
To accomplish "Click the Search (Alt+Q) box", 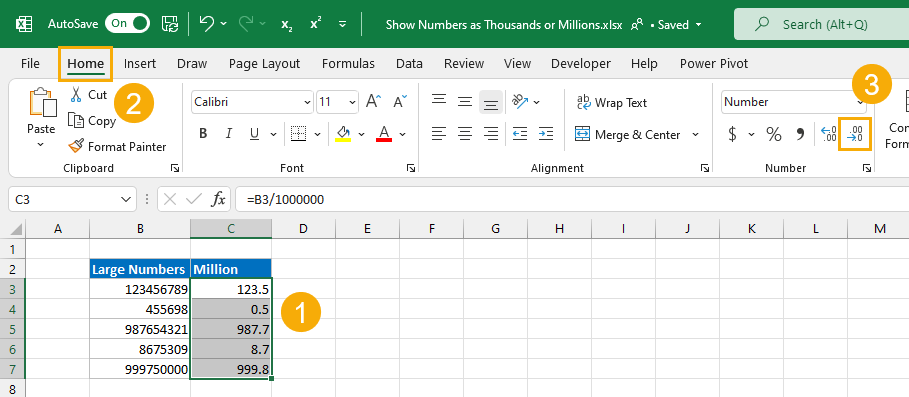I will 821,24.
